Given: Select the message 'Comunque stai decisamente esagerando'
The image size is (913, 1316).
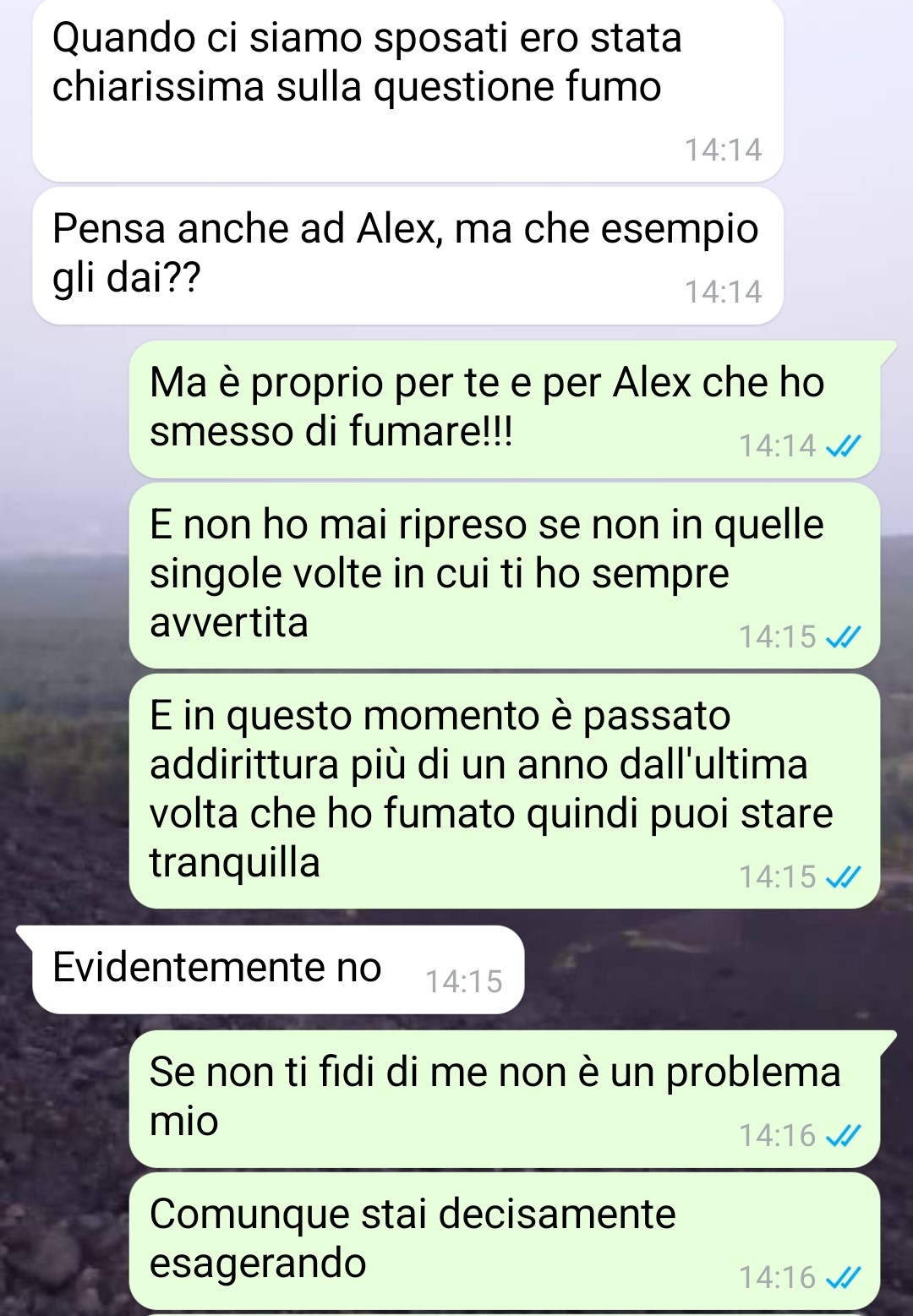Looking at the screenshot, I should coord(505,1241).
